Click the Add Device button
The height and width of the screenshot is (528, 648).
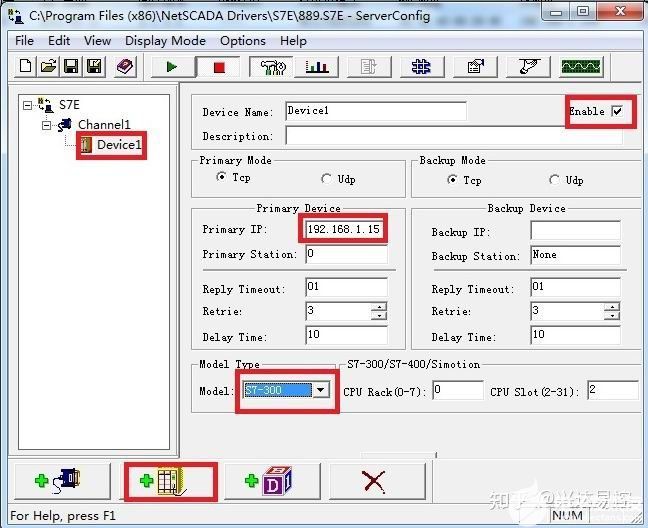point(170,481)
